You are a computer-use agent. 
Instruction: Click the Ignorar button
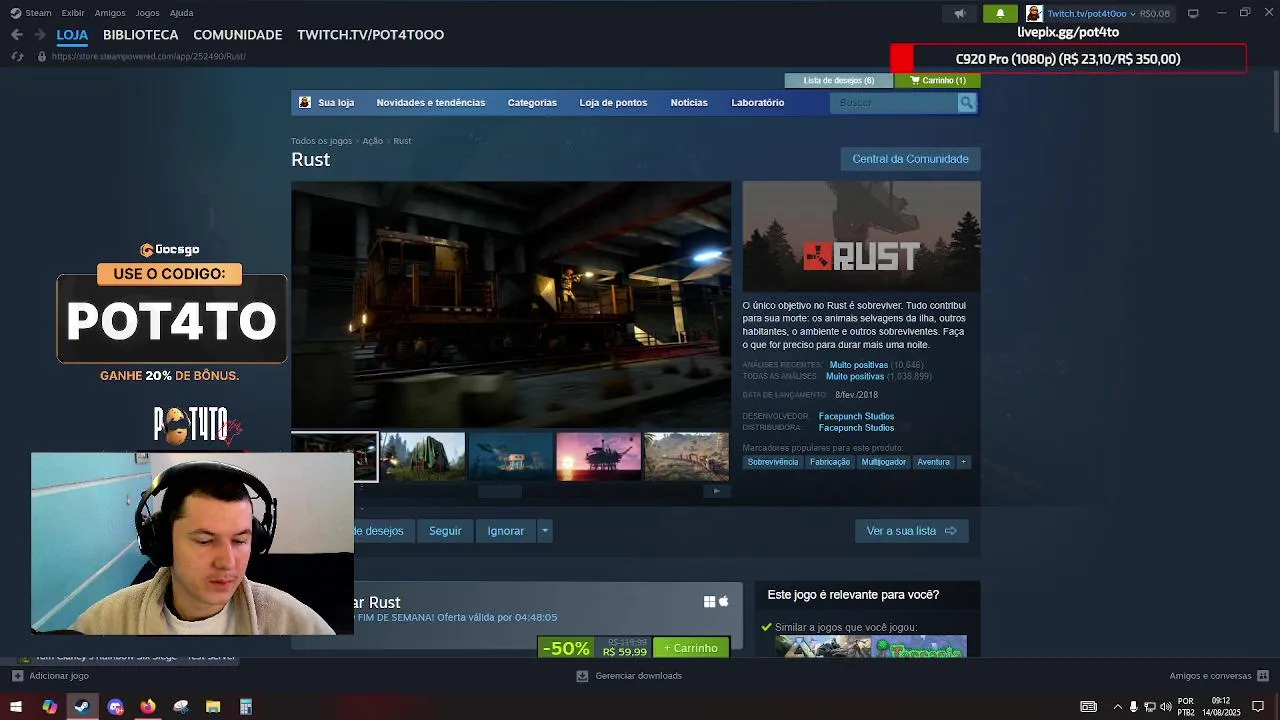click(x=505, y=531)
